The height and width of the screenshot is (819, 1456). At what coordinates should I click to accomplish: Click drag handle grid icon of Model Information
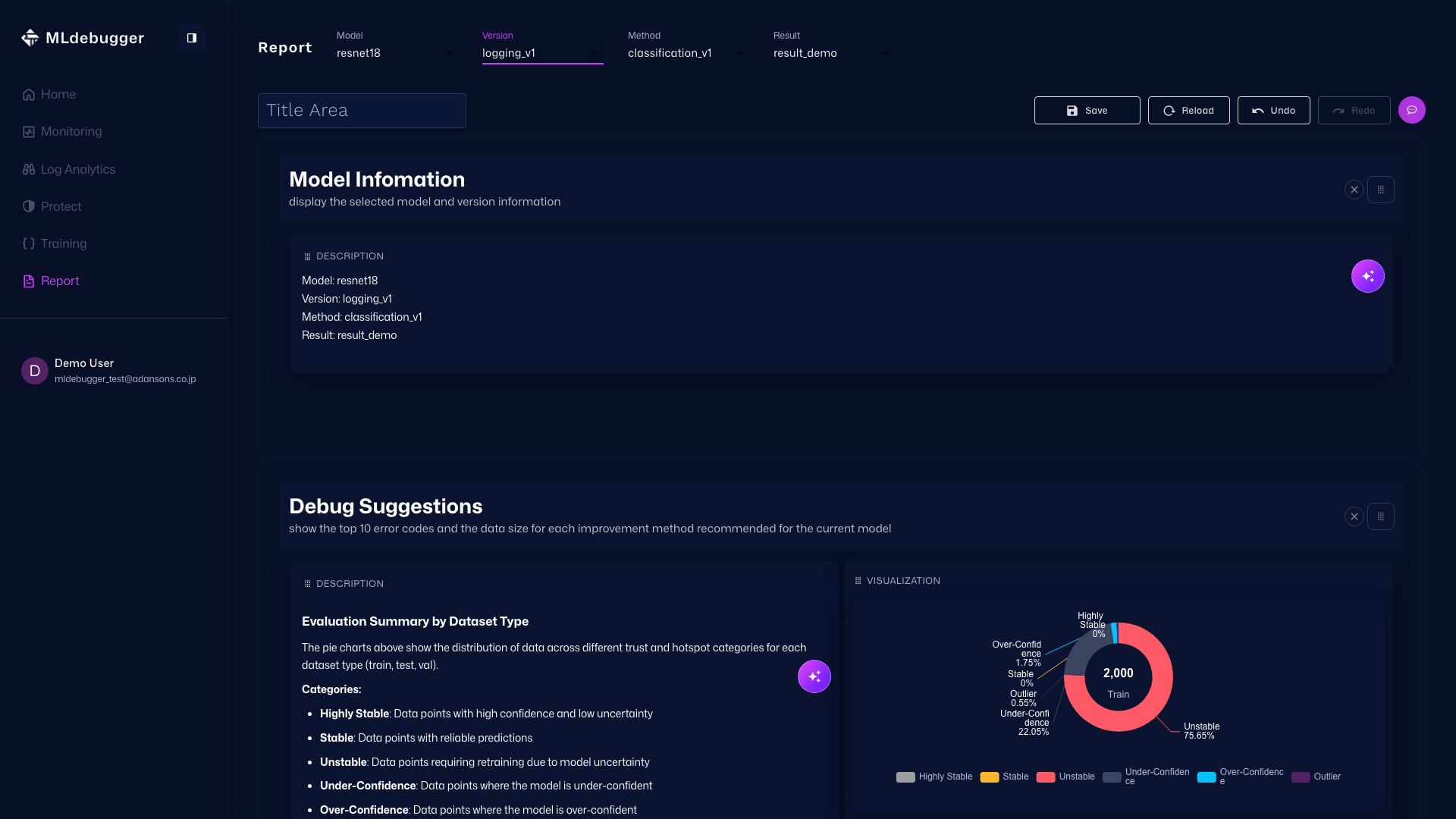tap(1380, 190)
